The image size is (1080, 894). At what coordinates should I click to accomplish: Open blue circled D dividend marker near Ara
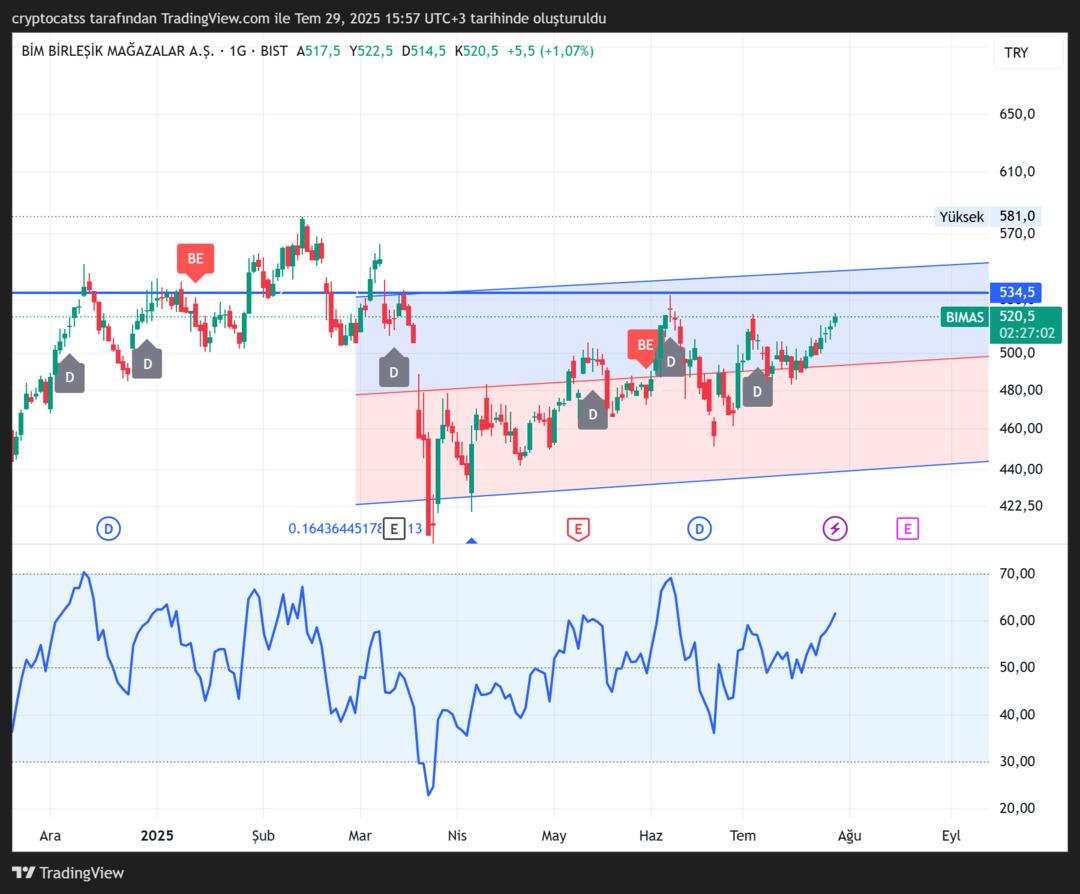(108, 529)
